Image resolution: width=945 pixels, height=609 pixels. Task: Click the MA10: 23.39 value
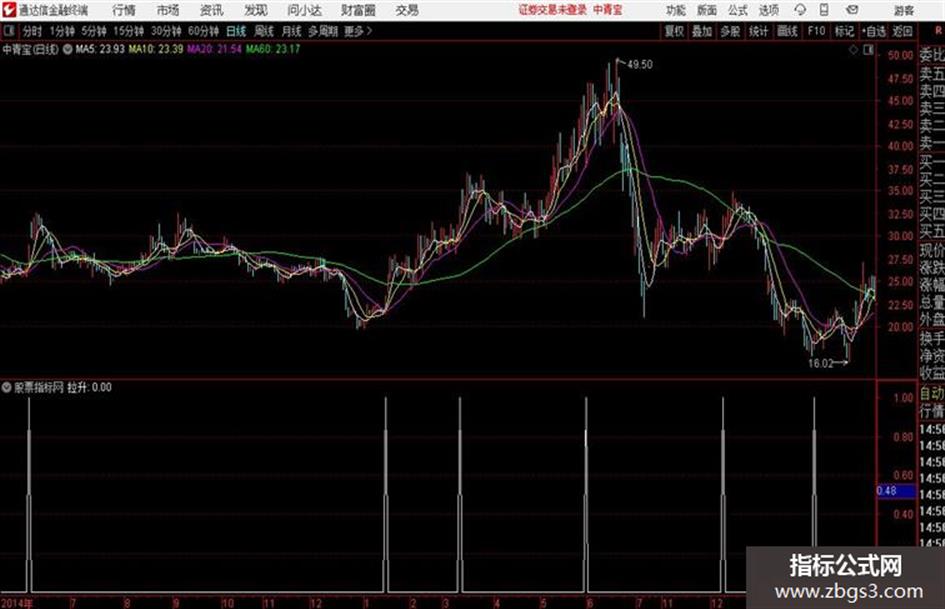pos(155,49)
